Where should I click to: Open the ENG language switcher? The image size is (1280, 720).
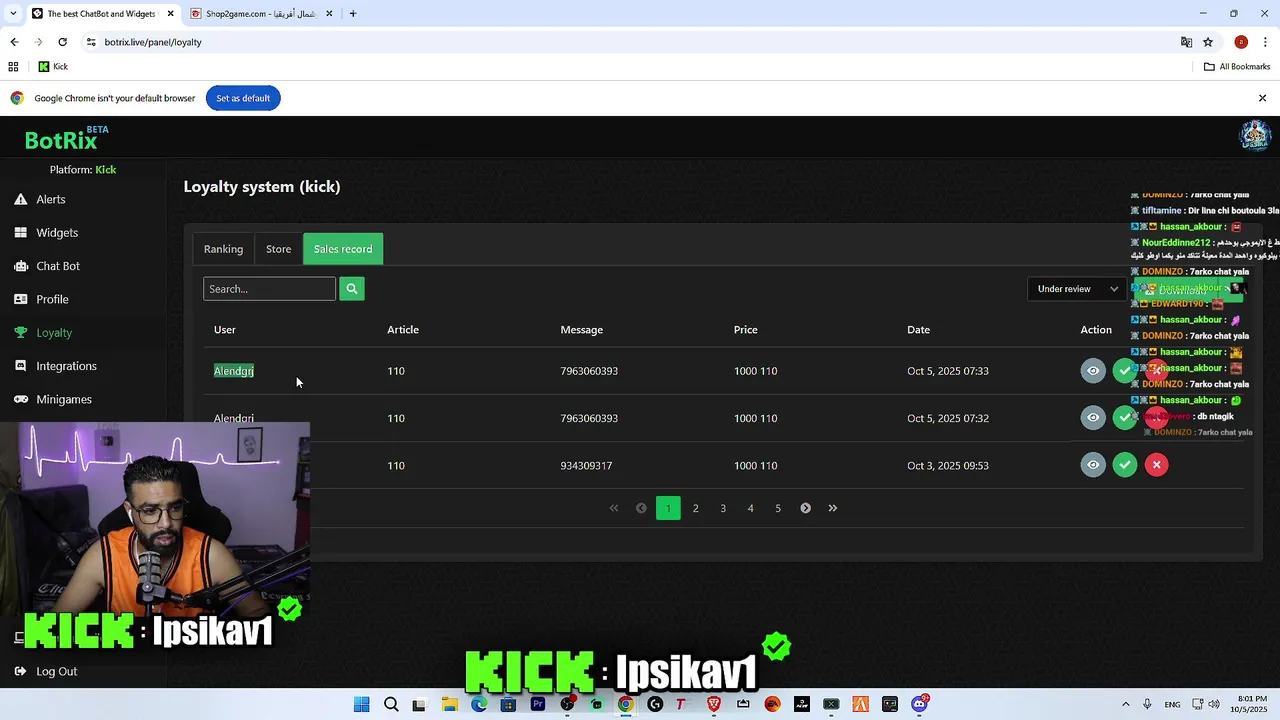[x=1172, y=704]
